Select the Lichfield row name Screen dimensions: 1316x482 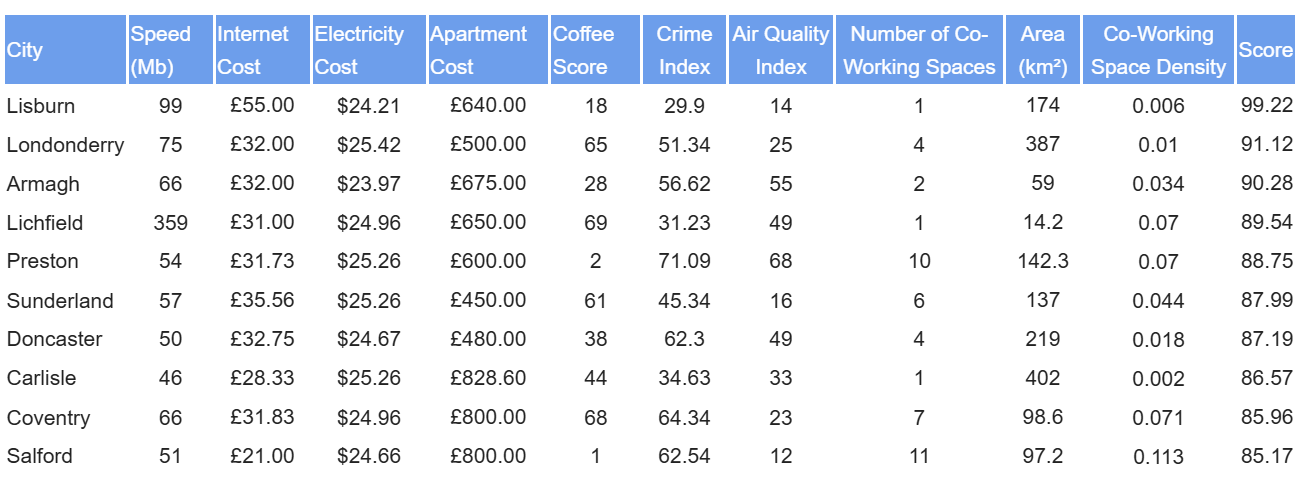[x=45, y=222]
